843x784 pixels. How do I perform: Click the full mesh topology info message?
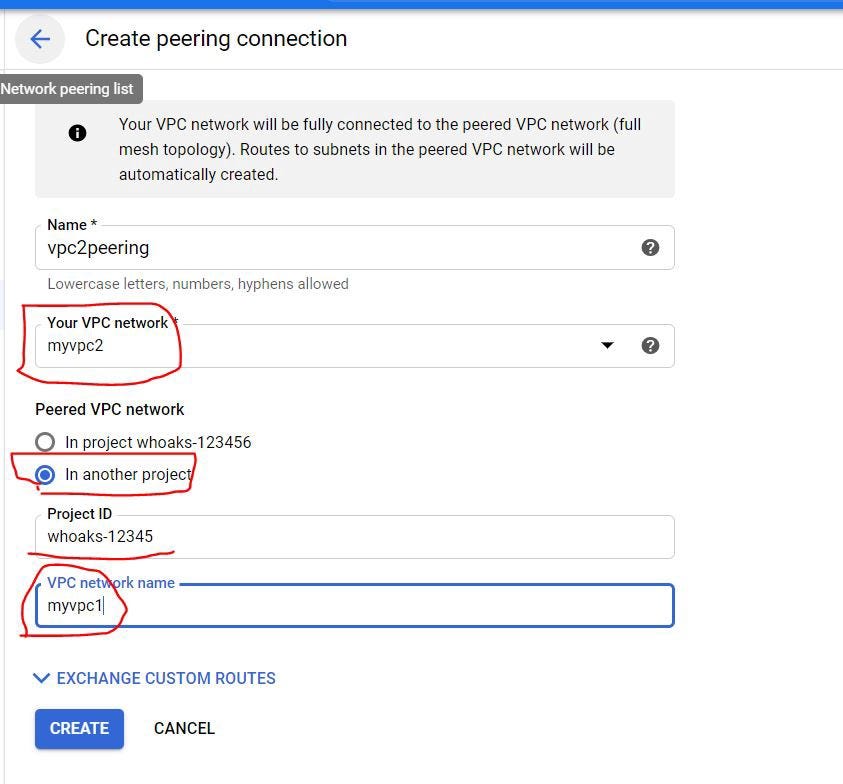point(380,149)
